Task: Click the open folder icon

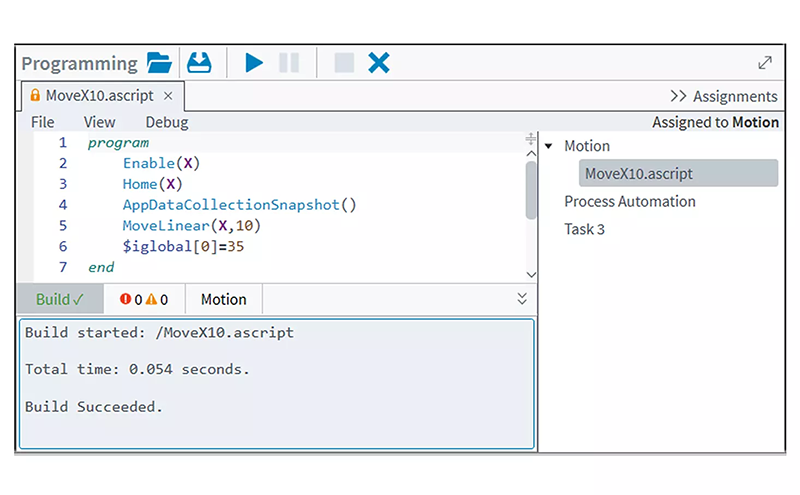Action: pyautogui.click(x=159, y=63)
